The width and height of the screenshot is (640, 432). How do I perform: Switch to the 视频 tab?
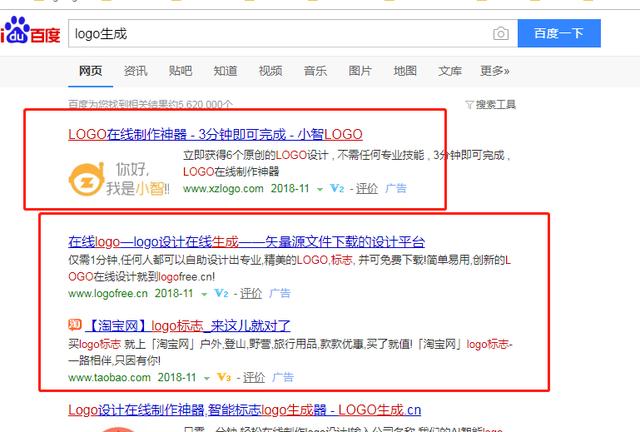(x=270, y=71)
